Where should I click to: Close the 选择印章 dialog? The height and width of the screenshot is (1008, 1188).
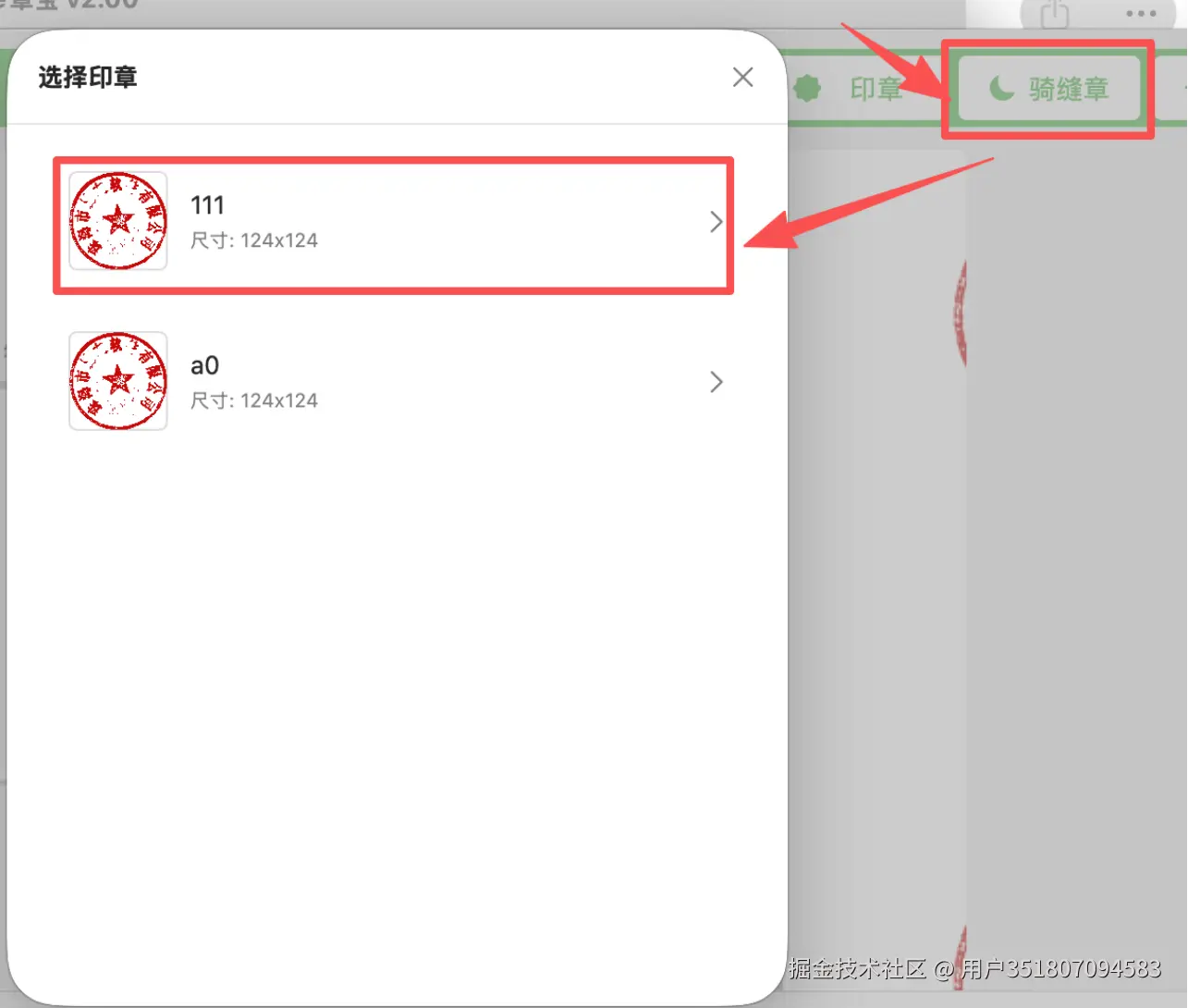click(742, 78)
